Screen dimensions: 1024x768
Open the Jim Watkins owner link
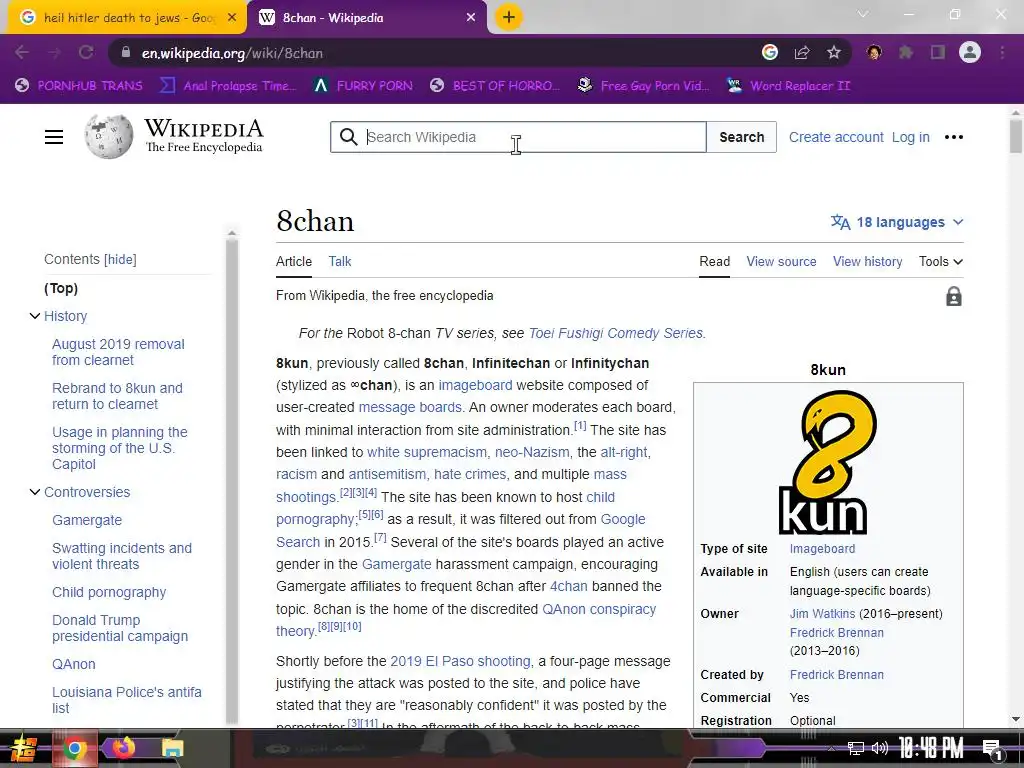point(822,614)
